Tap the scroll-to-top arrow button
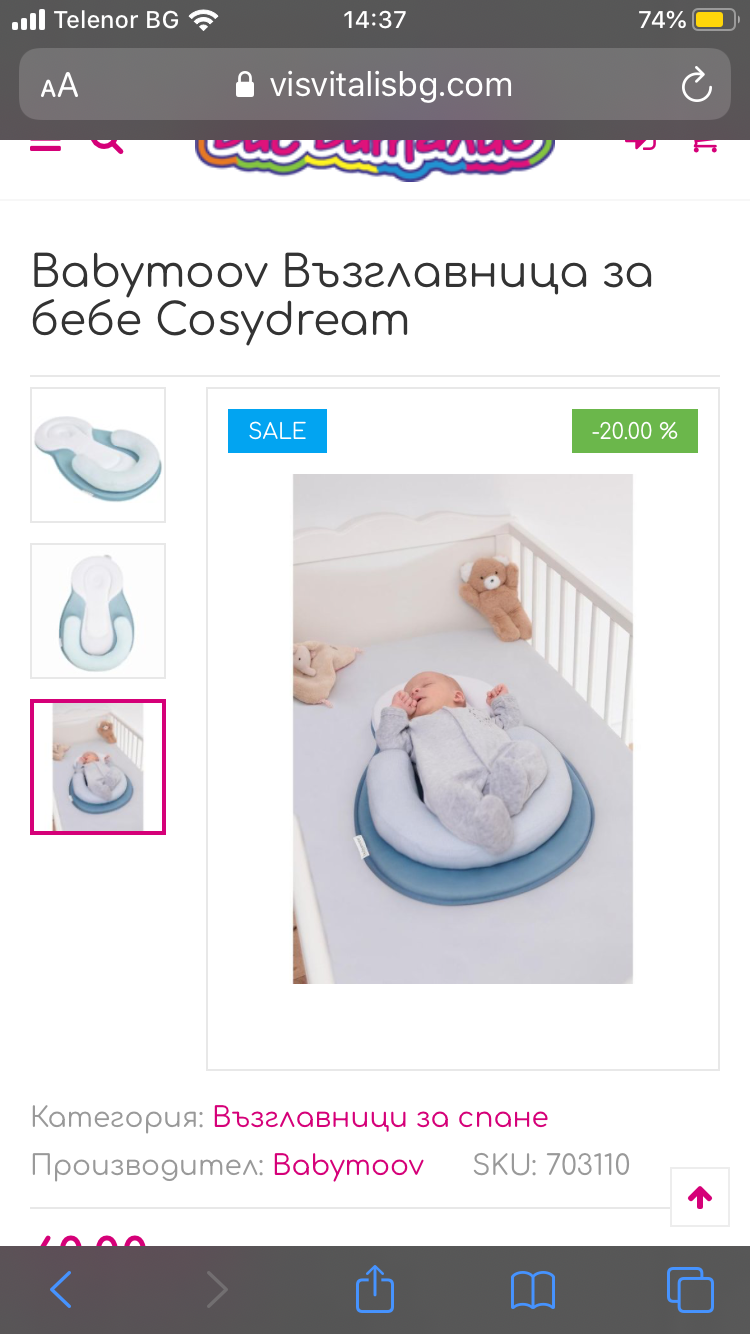750x1334 pixels. (x=700, y=1197)
